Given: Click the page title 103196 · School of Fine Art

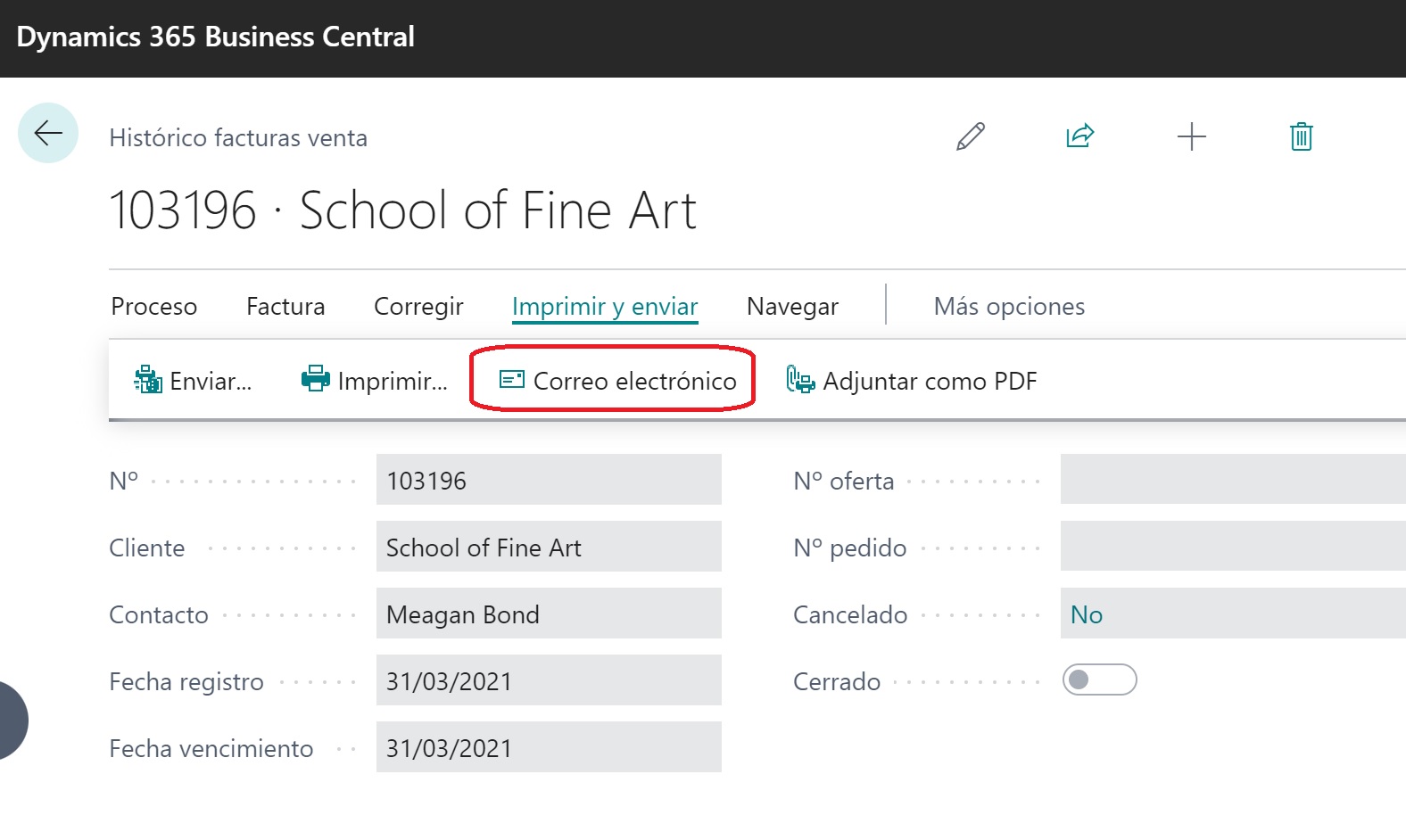Looking at the screenshot, I should click(x=402, y=211).
